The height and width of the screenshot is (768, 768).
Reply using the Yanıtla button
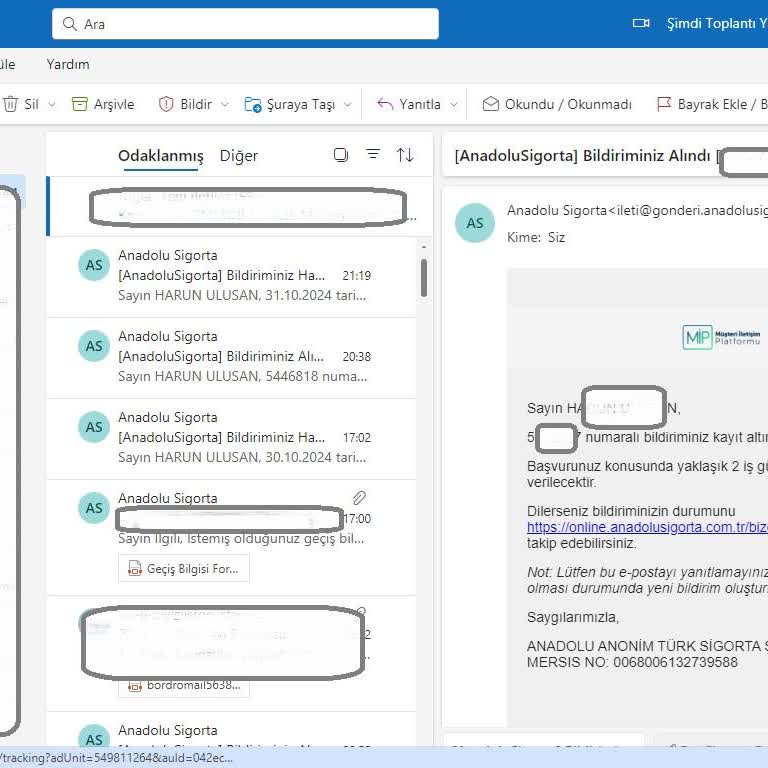pyautogui.click(x=408, y=104)
